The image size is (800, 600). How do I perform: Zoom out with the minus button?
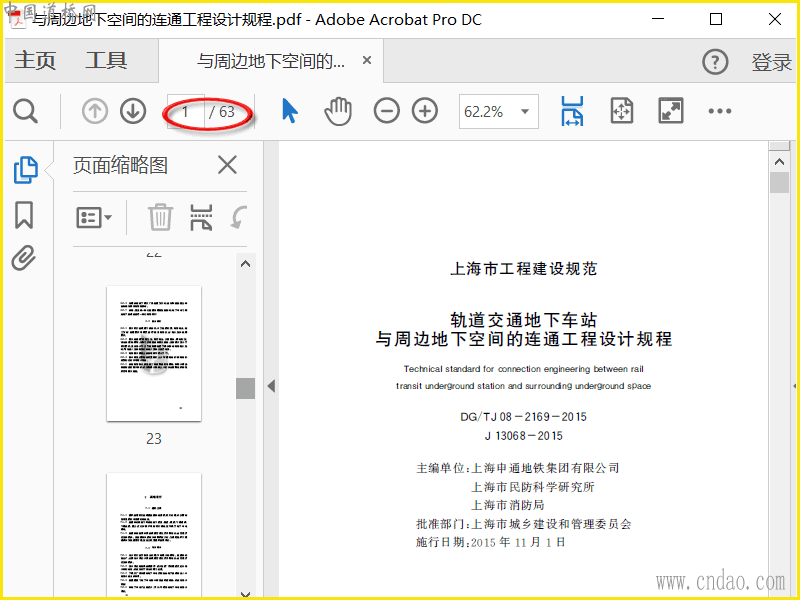point(386,111)
